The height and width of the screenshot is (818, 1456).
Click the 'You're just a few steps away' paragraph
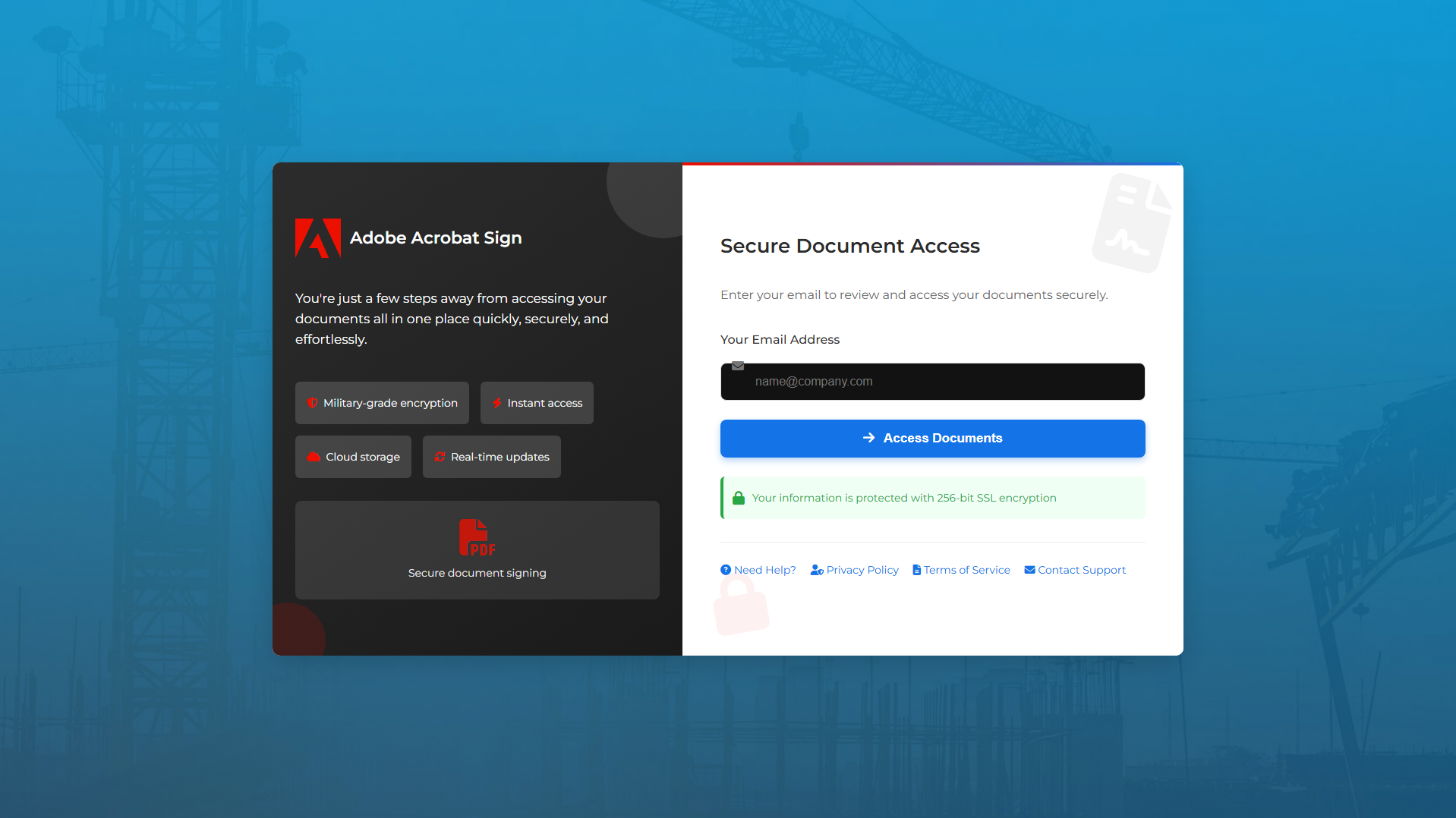point(452,319)
